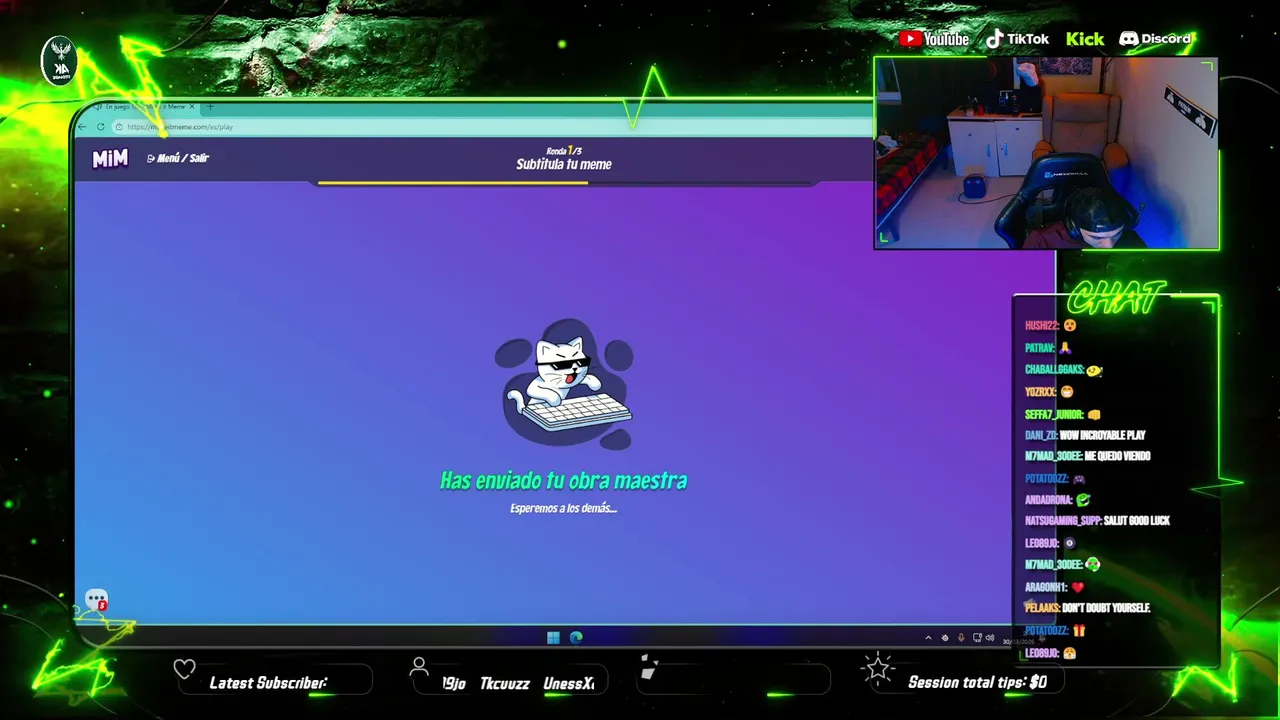Click 'SALUT GOOD LUCK' chat message

(x=1136, y=521)
